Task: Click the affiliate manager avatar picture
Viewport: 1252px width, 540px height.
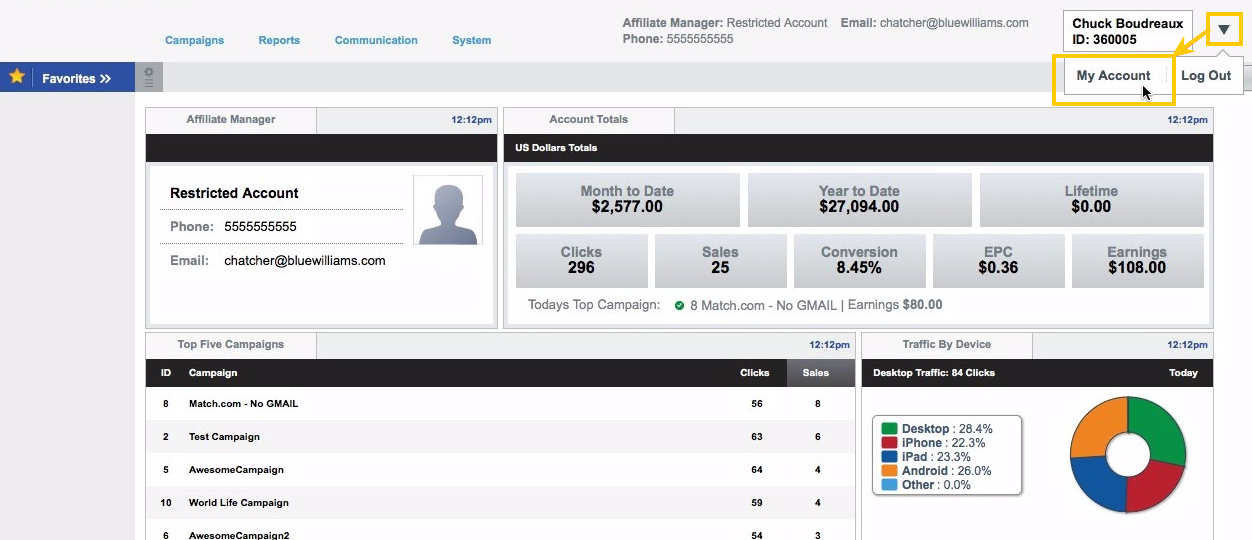Action: [x=448, y=210]
